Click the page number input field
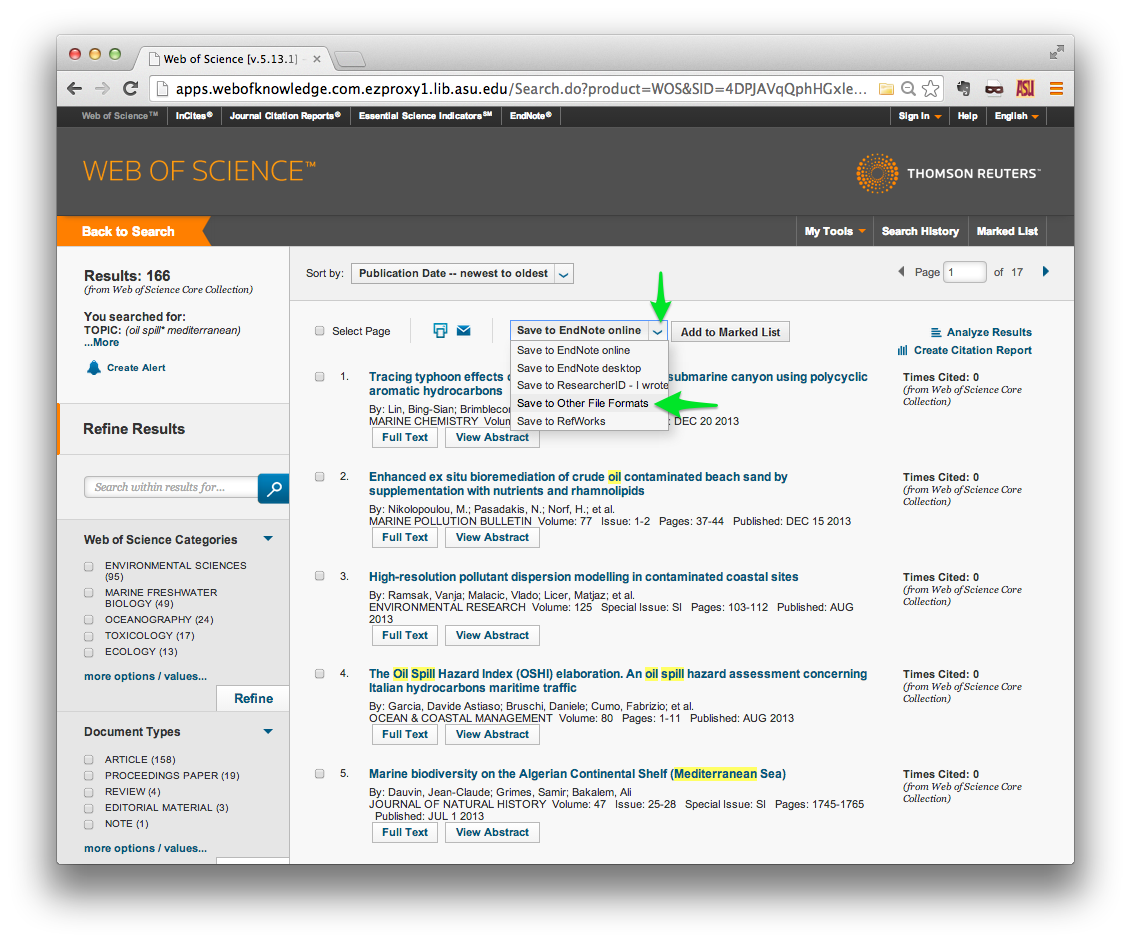 964,272
